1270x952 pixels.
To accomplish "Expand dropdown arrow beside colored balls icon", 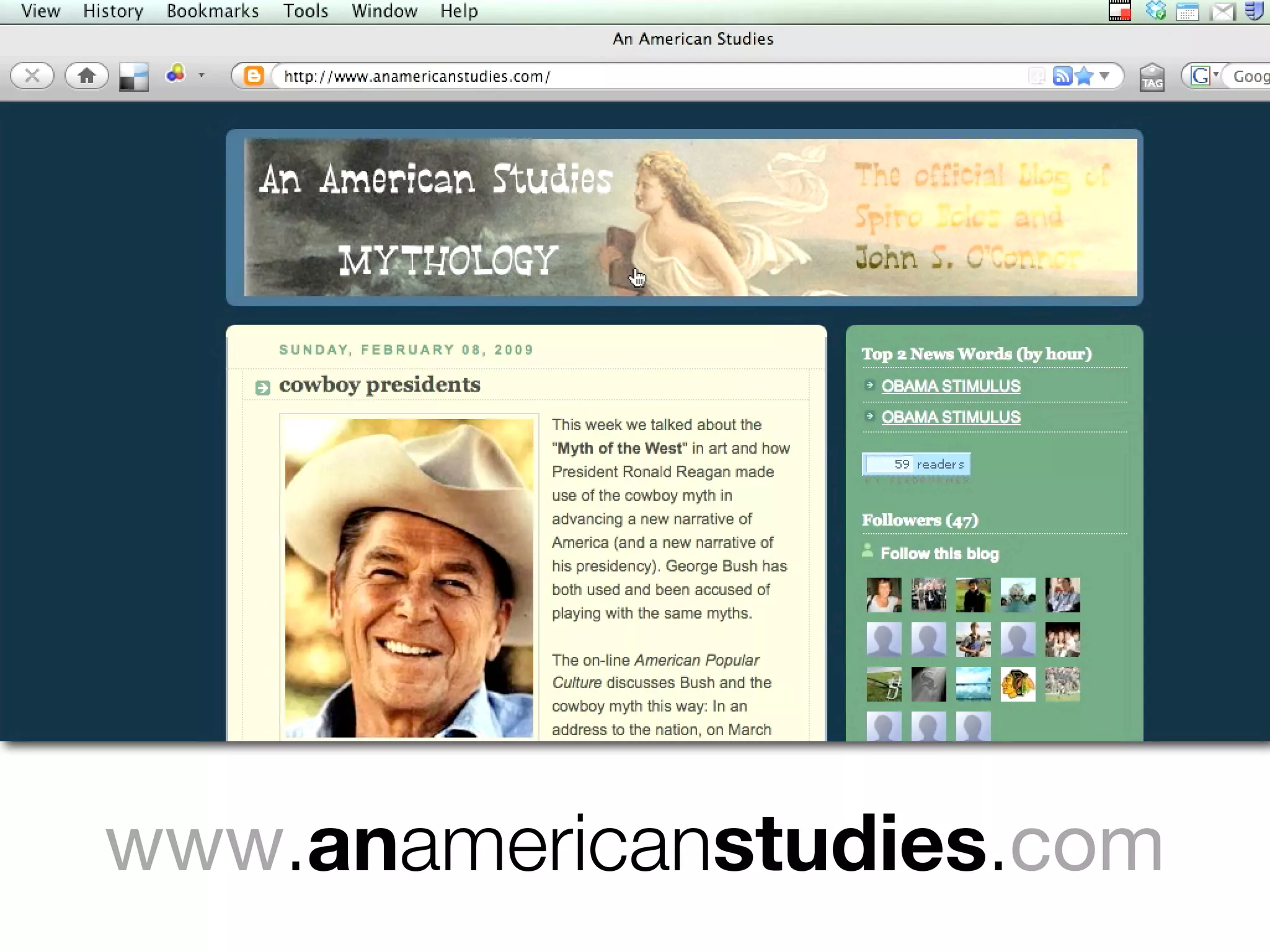I will pos(202,76).
